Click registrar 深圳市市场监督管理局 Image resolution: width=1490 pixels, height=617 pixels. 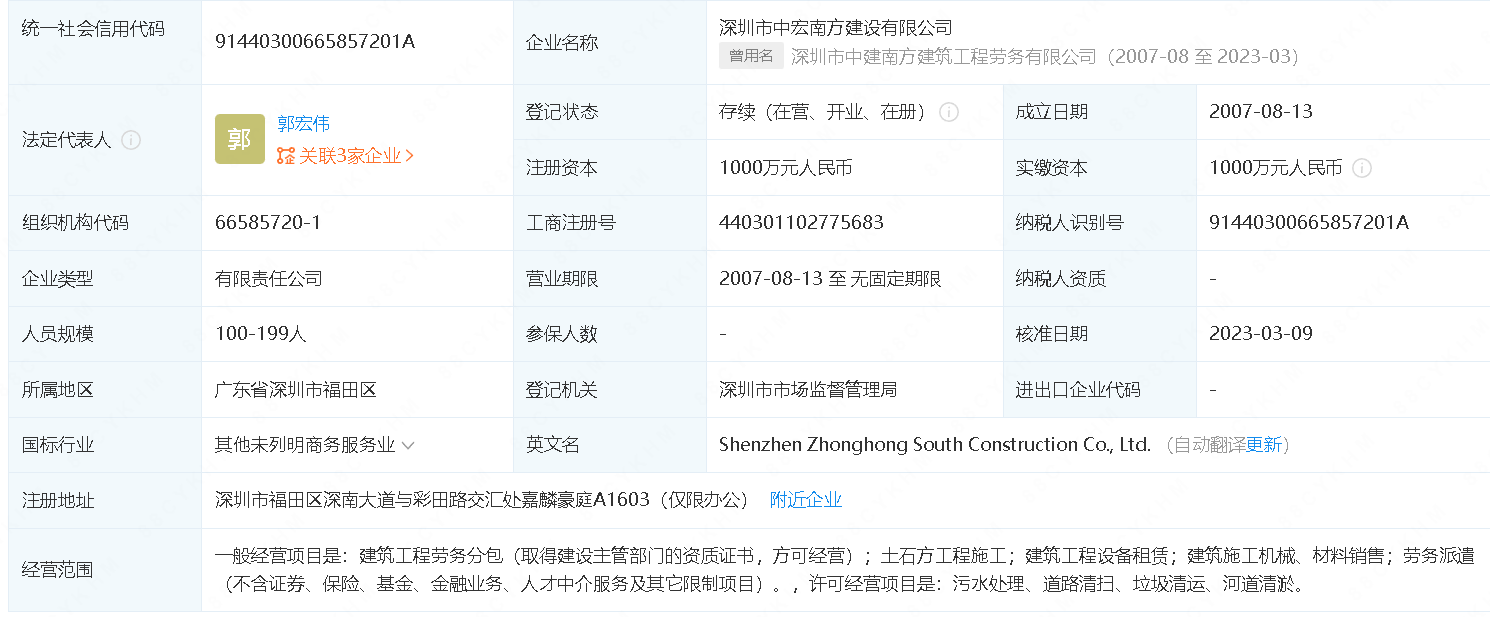coord(808,390)
